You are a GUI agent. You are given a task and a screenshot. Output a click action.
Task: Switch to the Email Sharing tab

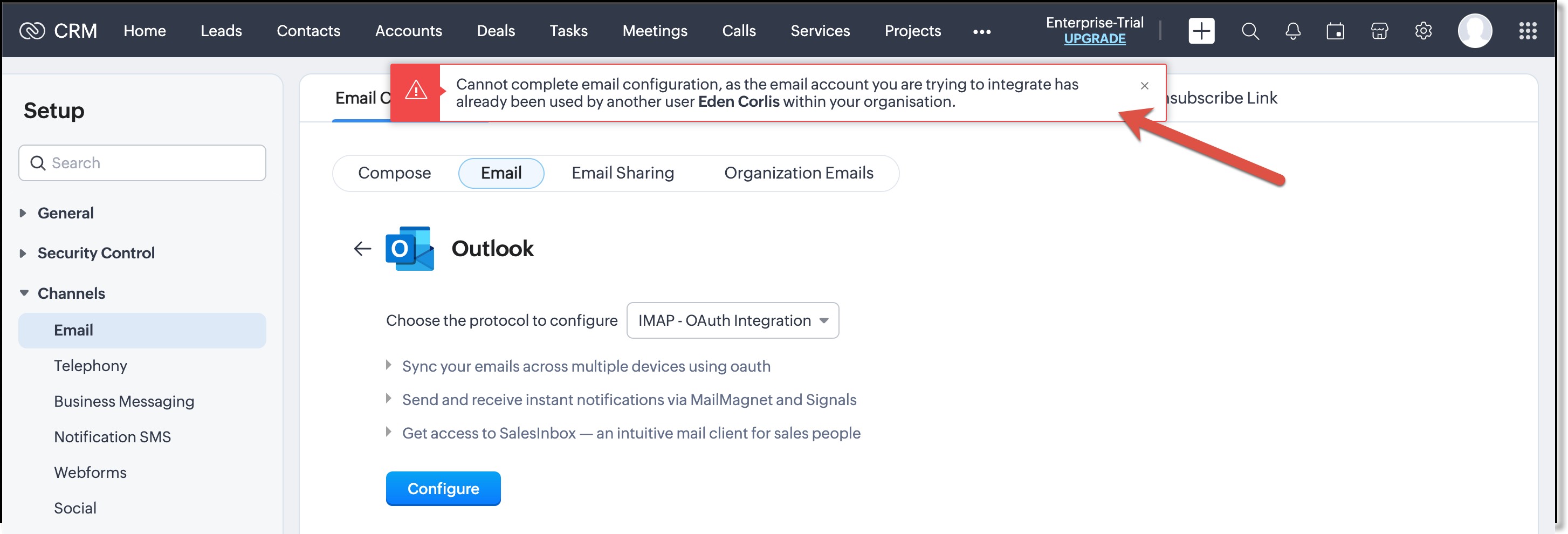(x=623, y=173)
